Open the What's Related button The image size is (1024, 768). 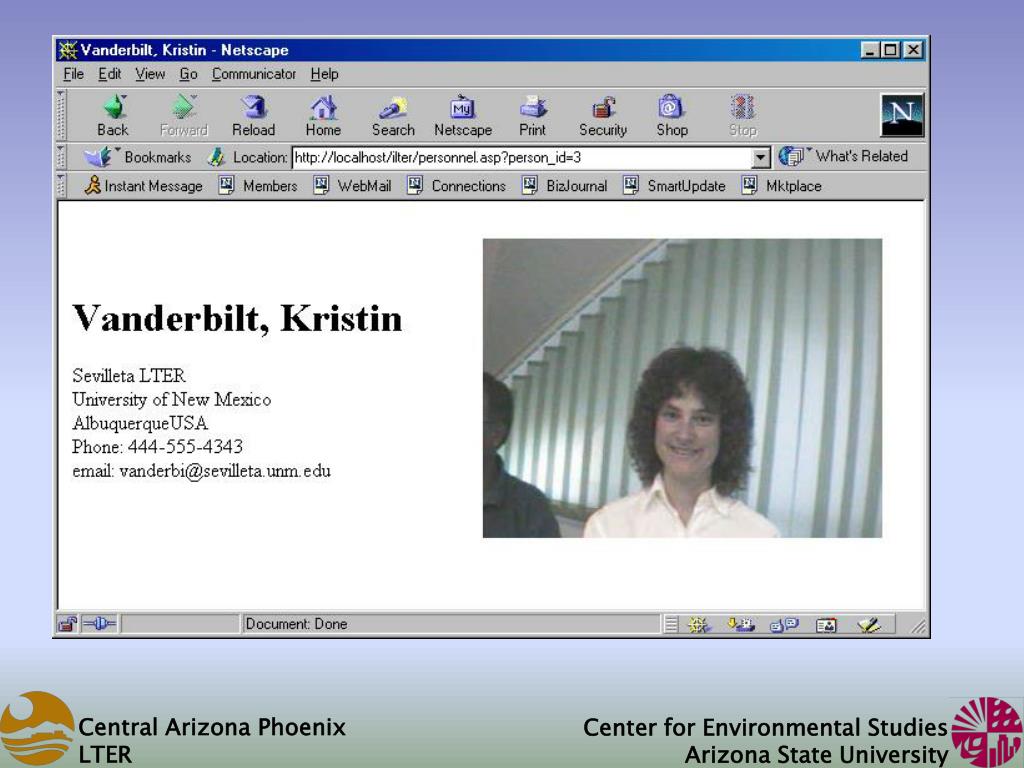843,157
